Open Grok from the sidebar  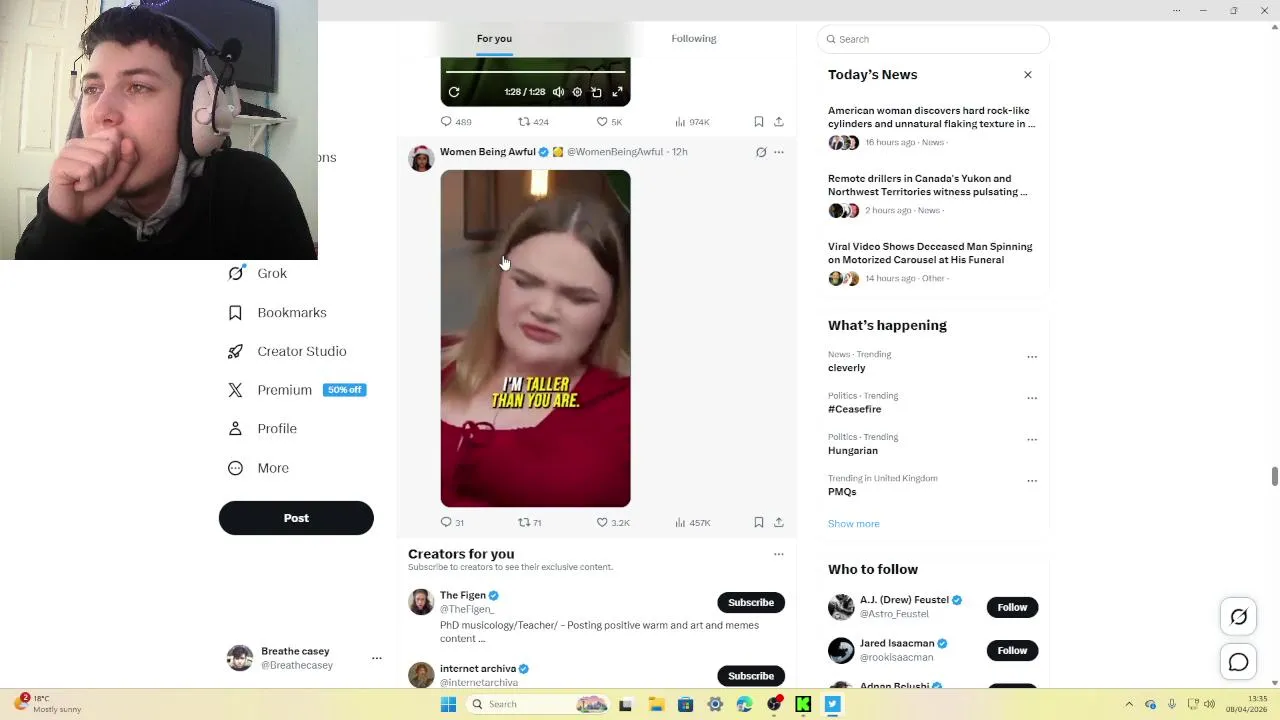point(258,273)
